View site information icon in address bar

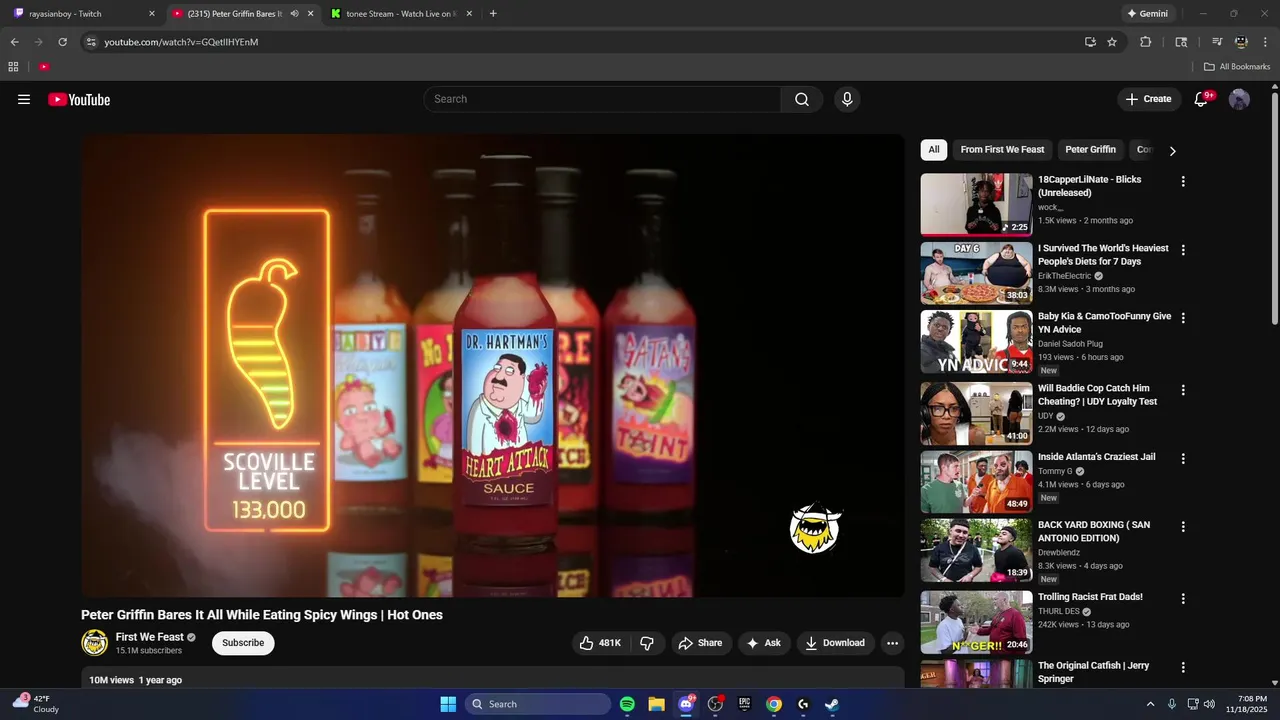click(91, 42)
